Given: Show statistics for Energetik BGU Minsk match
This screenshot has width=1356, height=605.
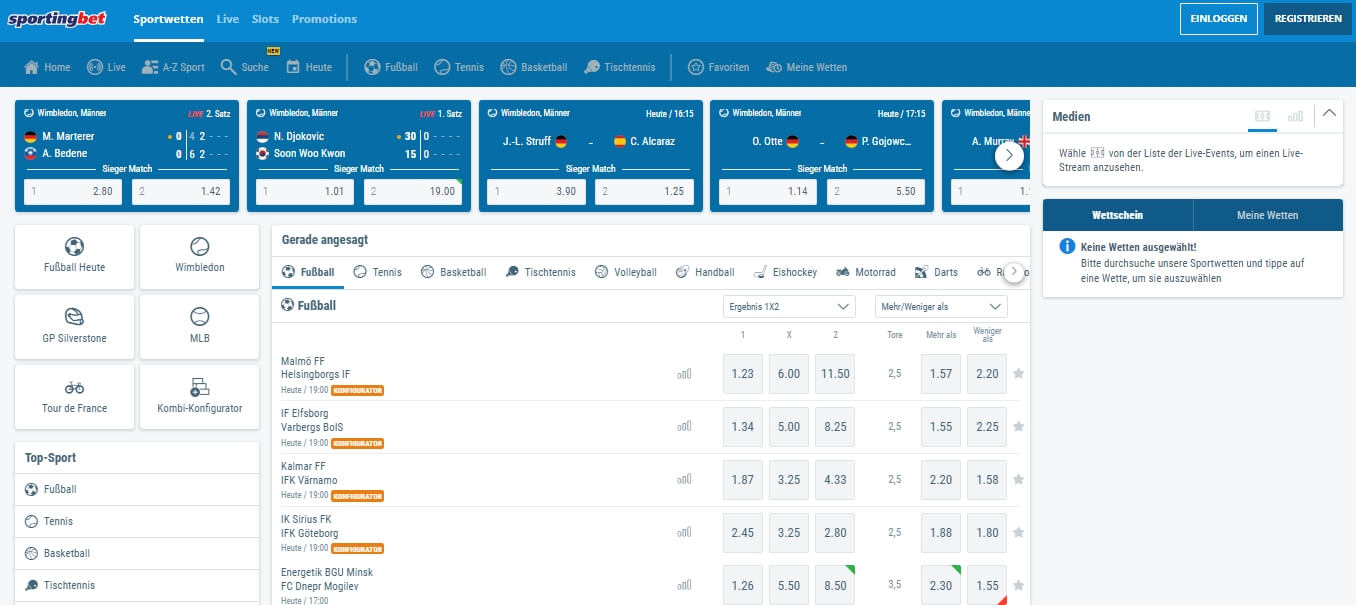Looking at the screenshot, I should pyautogui.click(x=684, y=585).
